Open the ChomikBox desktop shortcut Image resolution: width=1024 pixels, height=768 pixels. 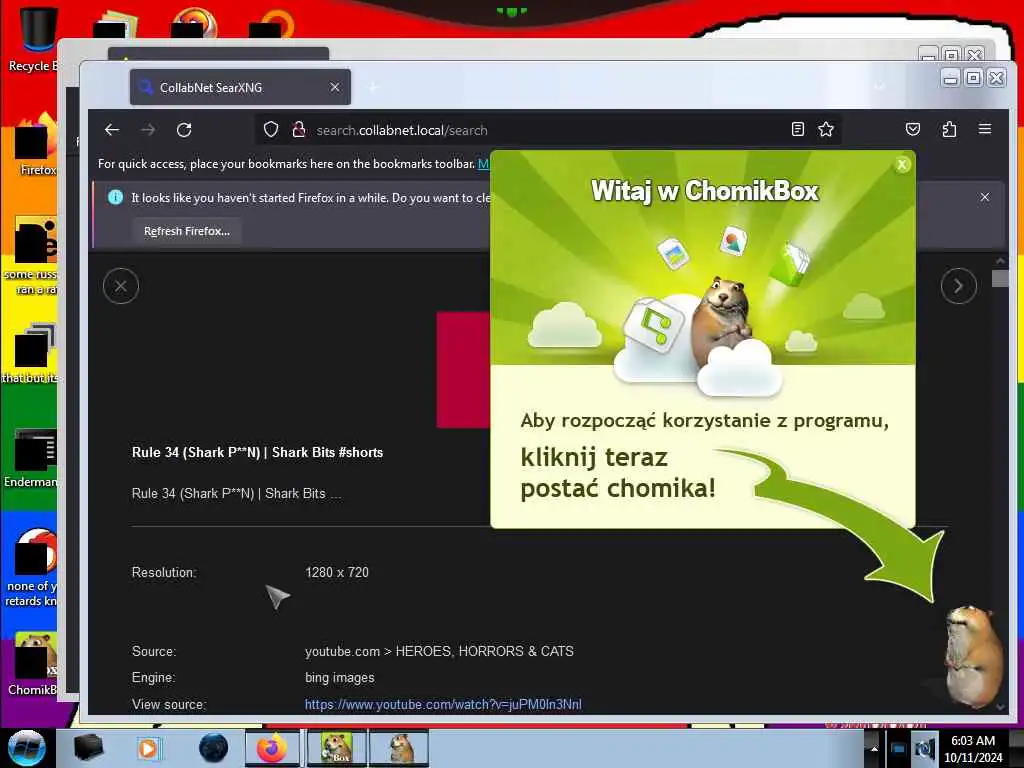point(34,664)
